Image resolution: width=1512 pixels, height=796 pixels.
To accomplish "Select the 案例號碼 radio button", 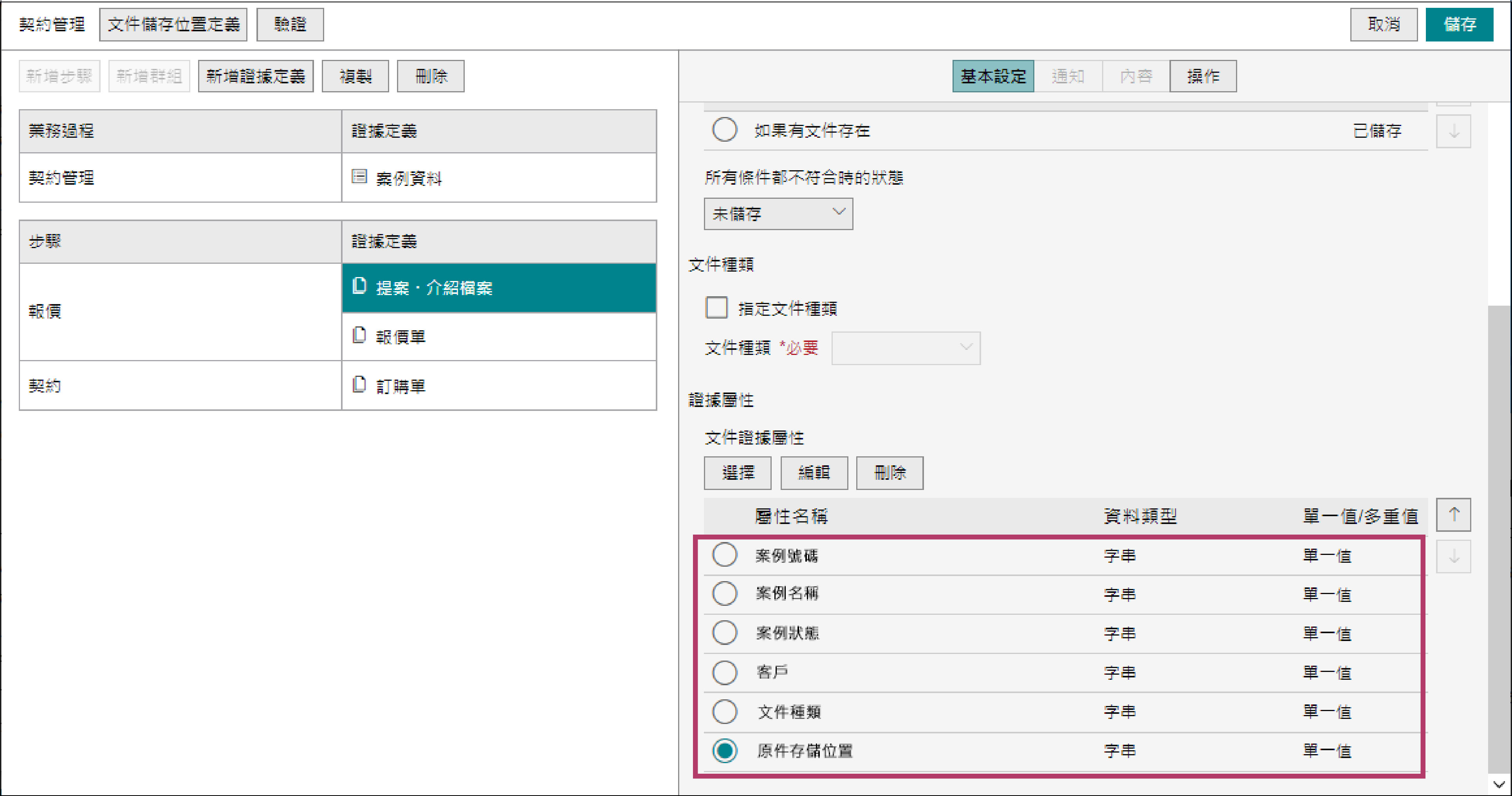I will 724,554.
